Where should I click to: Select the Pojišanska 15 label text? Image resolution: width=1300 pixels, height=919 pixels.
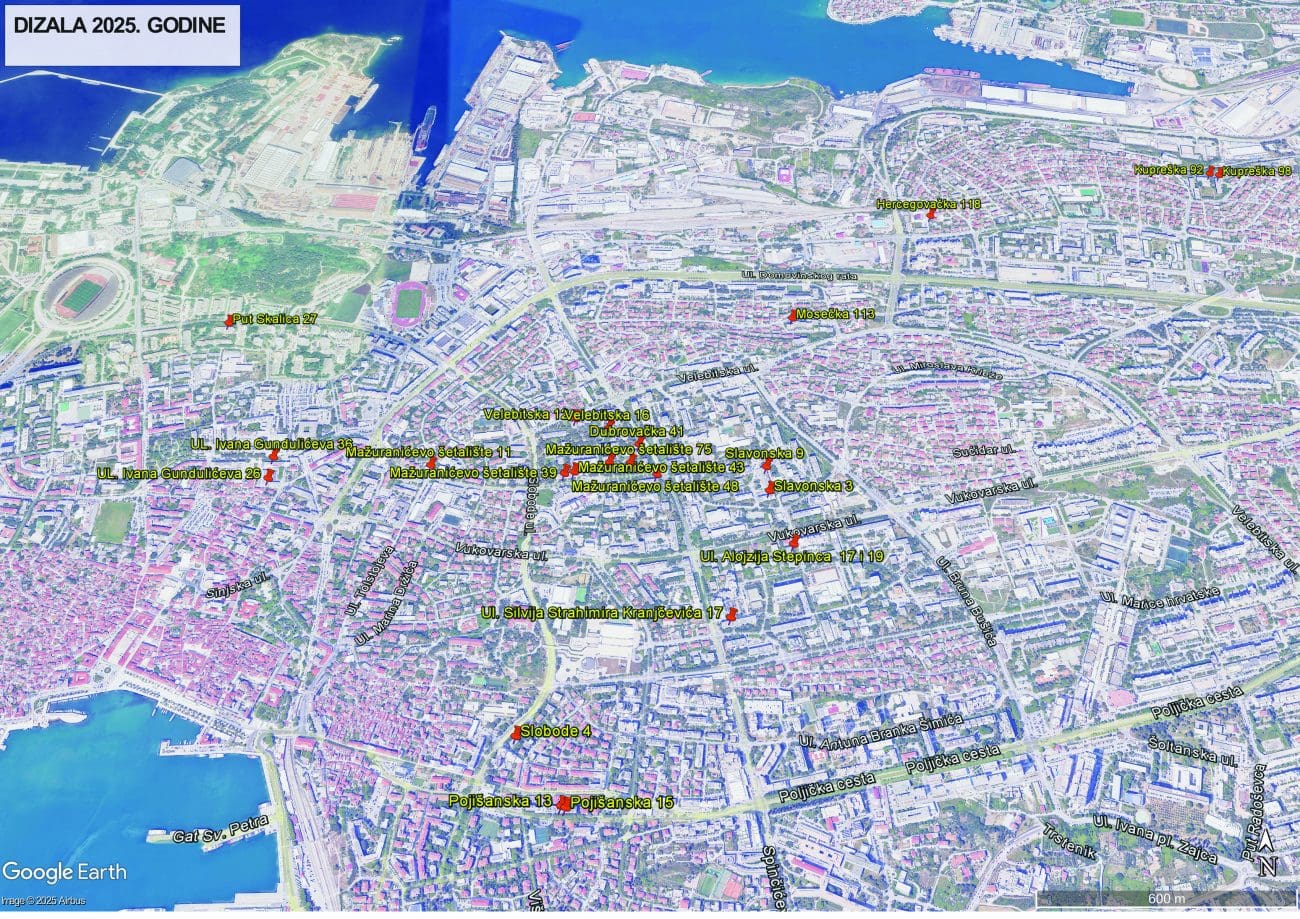point(622,803)
